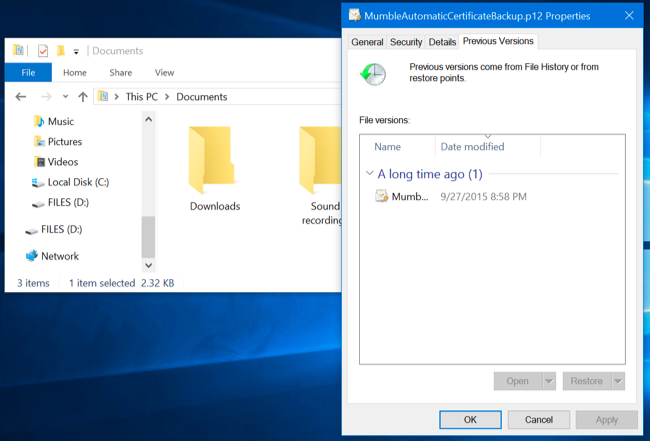Open the Downloads folder icon
The height and width of the screenshot is (441, 650).
[212, 160]
